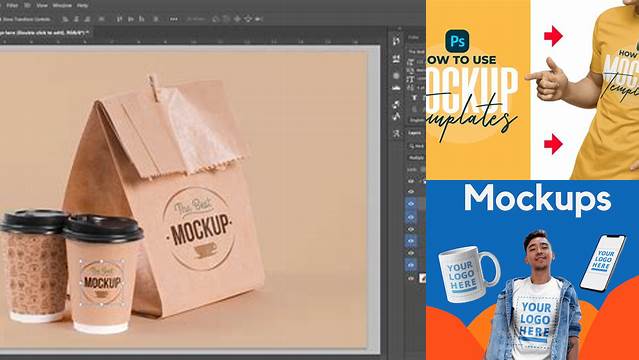
Task: Select the open document tab
Action: [45, 32]
